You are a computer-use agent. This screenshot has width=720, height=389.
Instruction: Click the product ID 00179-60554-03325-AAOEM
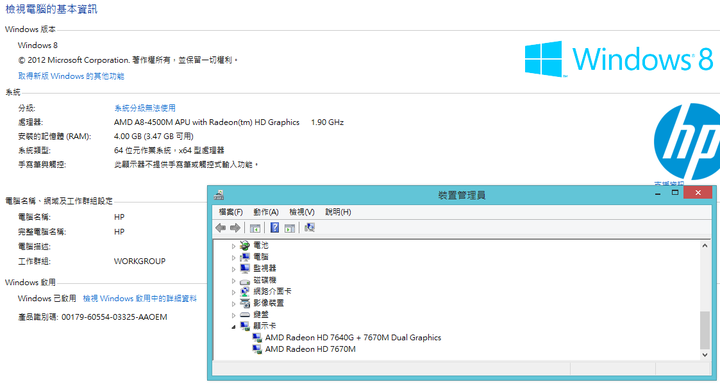(114, 317)
